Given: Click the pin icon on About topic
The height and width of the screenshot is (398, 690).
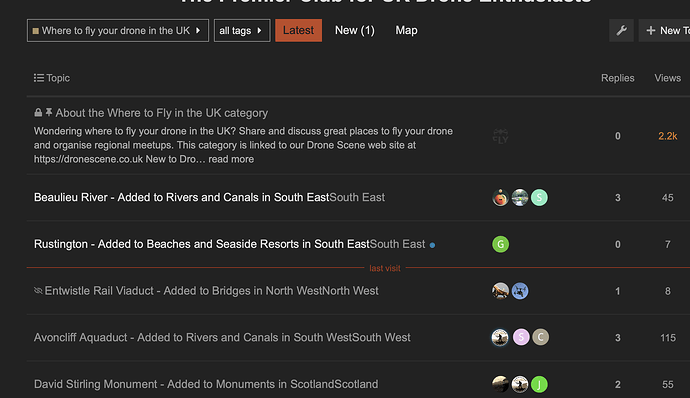Looking at the screenshot, I should click(x=49, y=112).
